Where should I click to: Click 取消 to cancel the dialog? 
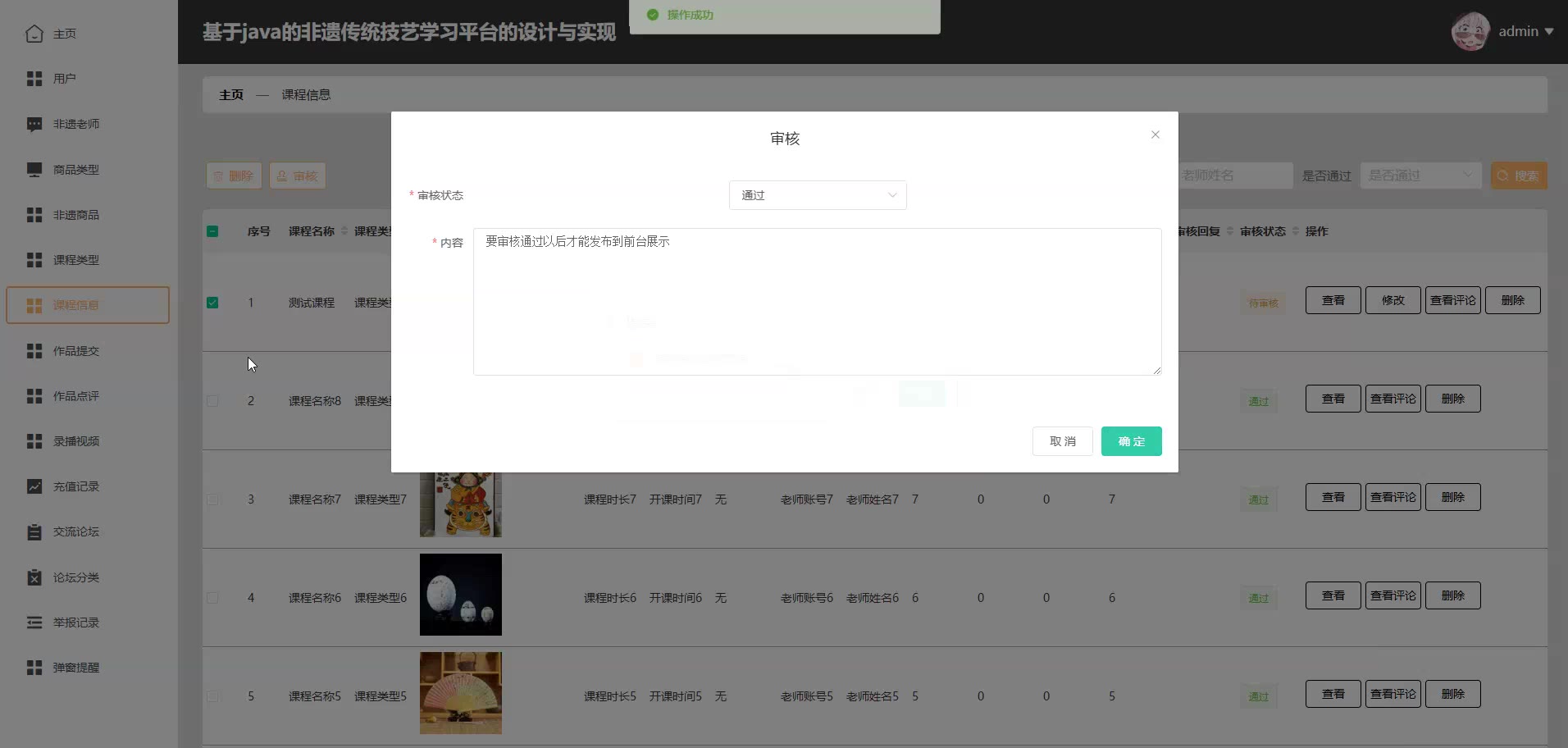1062,441
